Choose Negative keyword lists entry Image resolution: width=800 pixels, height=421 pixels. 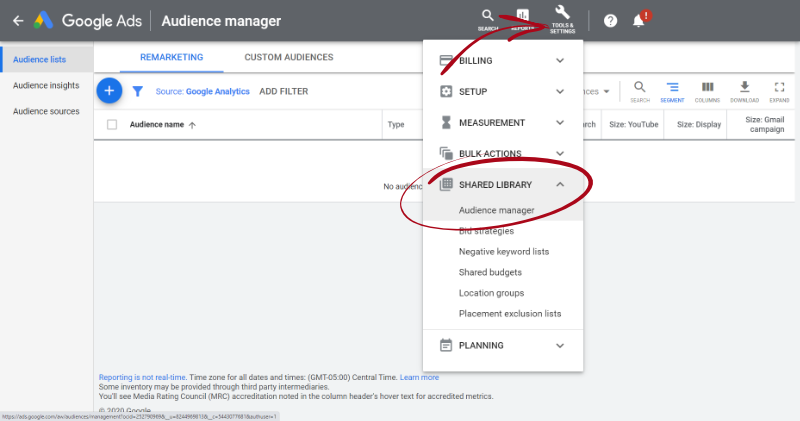pyautogui.click(x=503, y=252)
